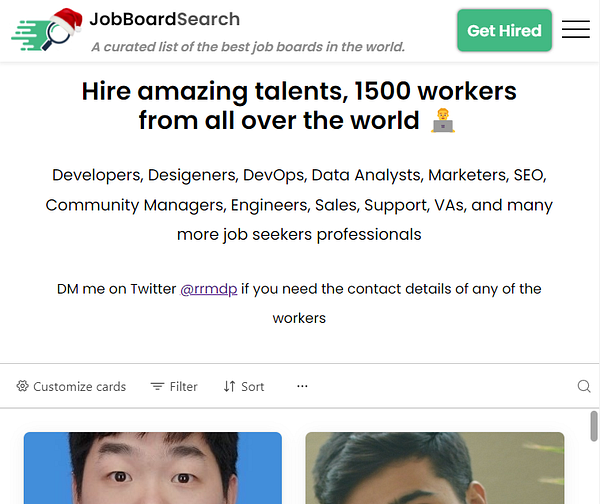The image size is (600, 504).
Task: Open the @rrmdp Twitter link
Action: coord(209,289)
